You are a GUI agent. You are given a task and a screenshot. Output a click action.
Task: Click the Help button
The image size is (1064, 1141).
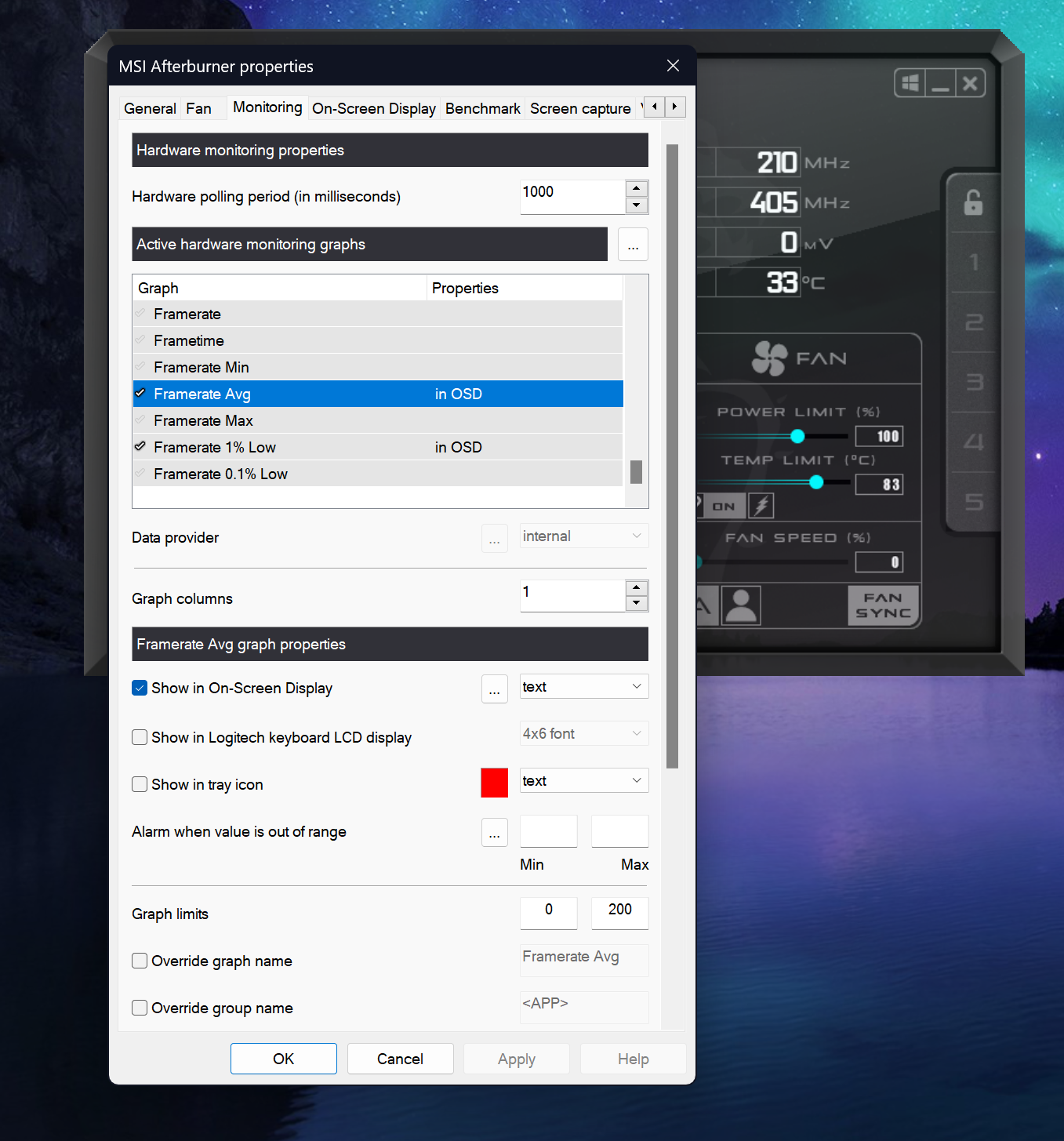tap(634, 1059)
